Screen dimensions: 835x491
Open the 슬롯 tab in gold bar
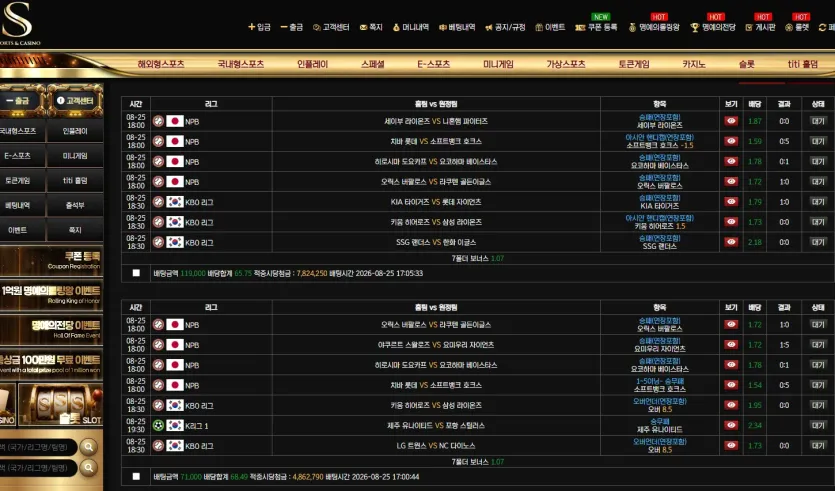coord(747,64)
